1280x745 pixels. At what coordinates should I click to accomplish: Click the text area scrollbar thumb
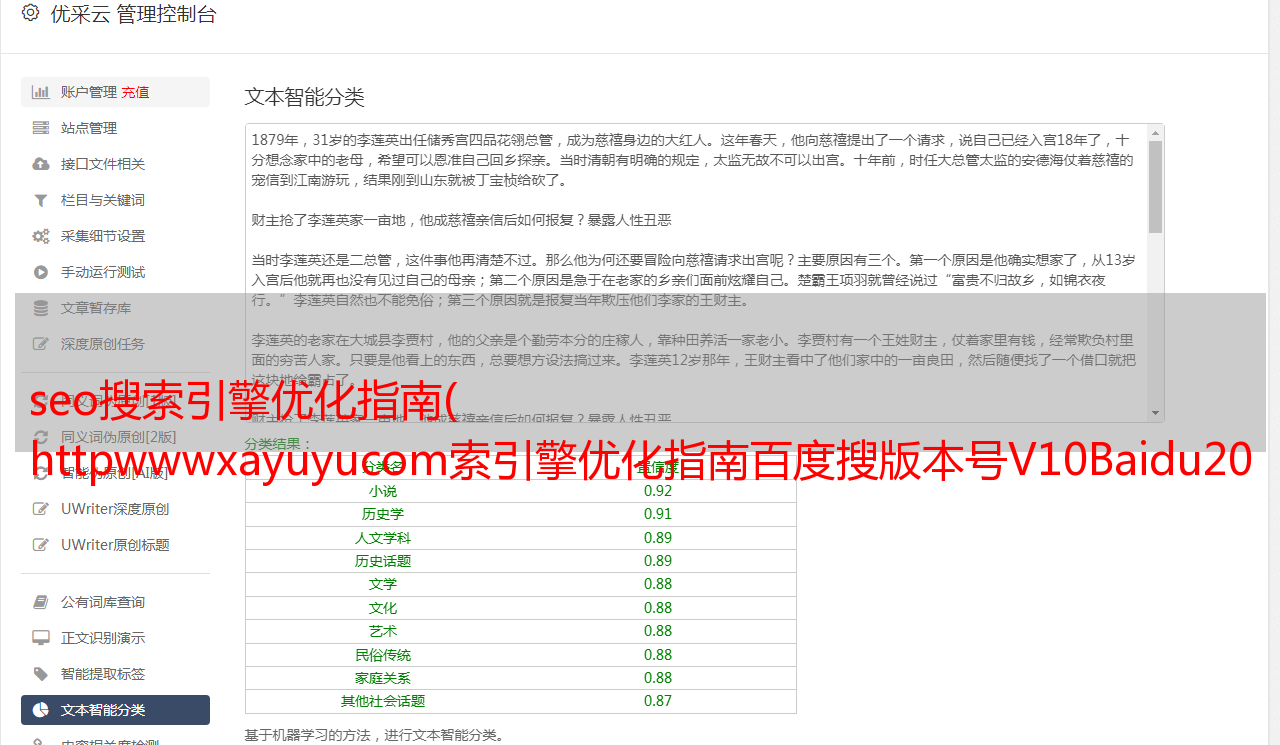(x=1155, y=187)
